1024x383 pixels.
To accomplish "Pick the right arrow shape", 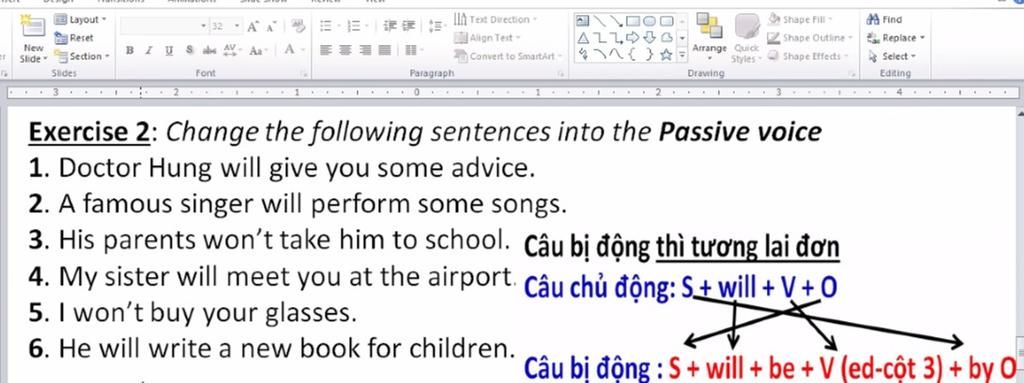I will (x=633, y=37).
